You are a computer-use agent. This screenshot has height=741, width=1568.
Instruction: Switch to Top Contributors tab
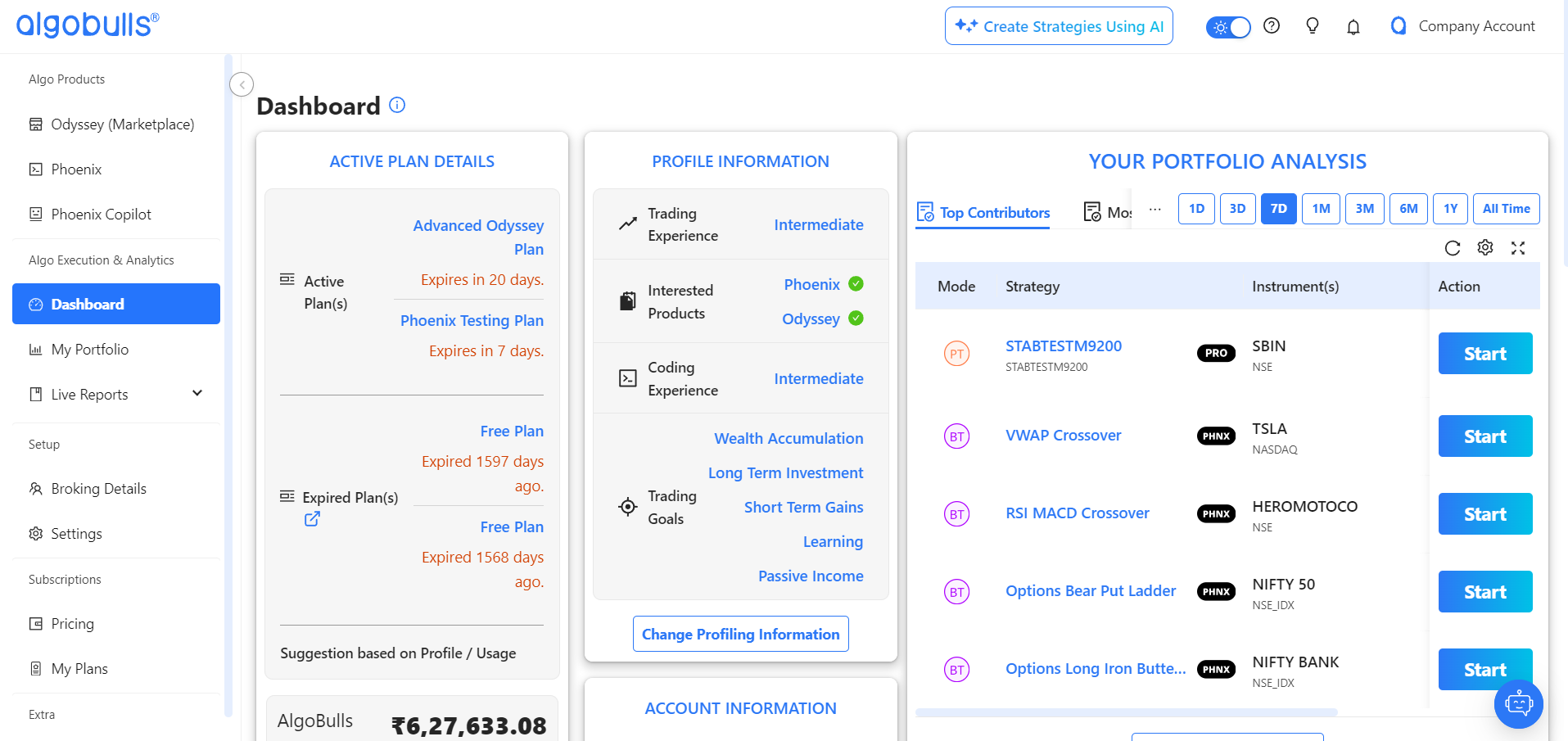click(983, 213)
